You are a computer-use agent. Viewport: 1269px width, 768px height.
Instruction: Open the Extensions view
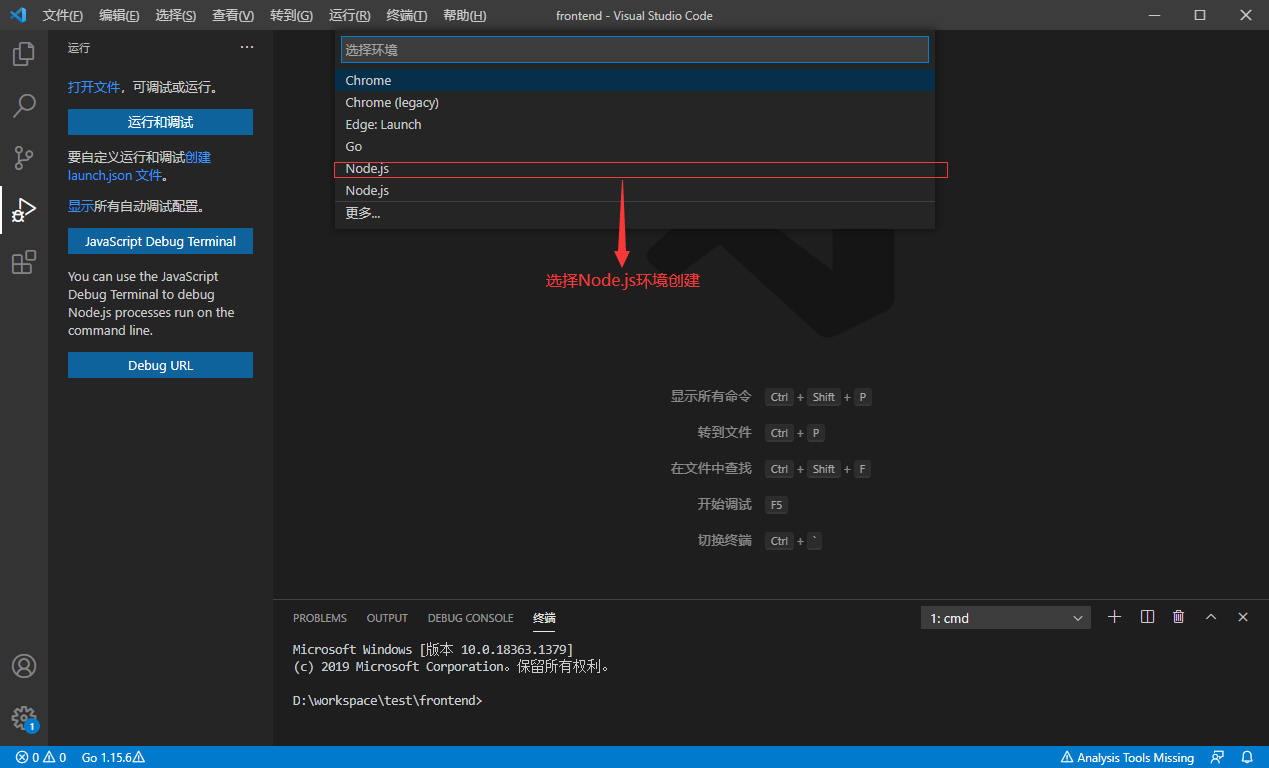click(x=24, y=263)
